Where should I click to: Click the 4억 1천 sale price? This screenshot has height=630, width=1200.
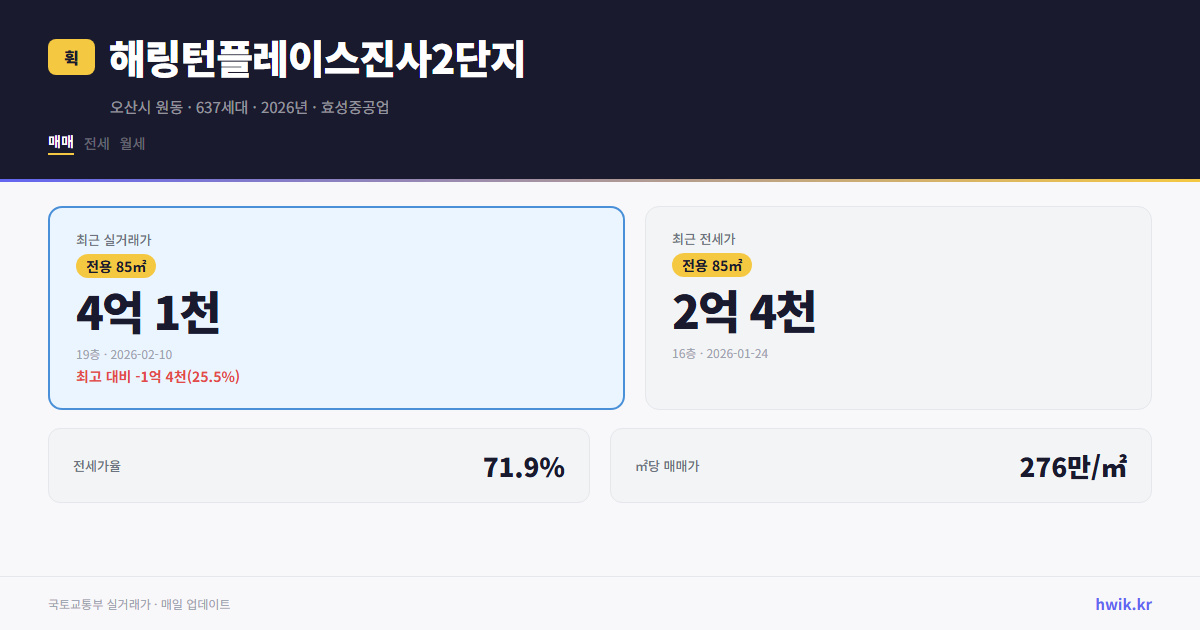pos(150,312)
